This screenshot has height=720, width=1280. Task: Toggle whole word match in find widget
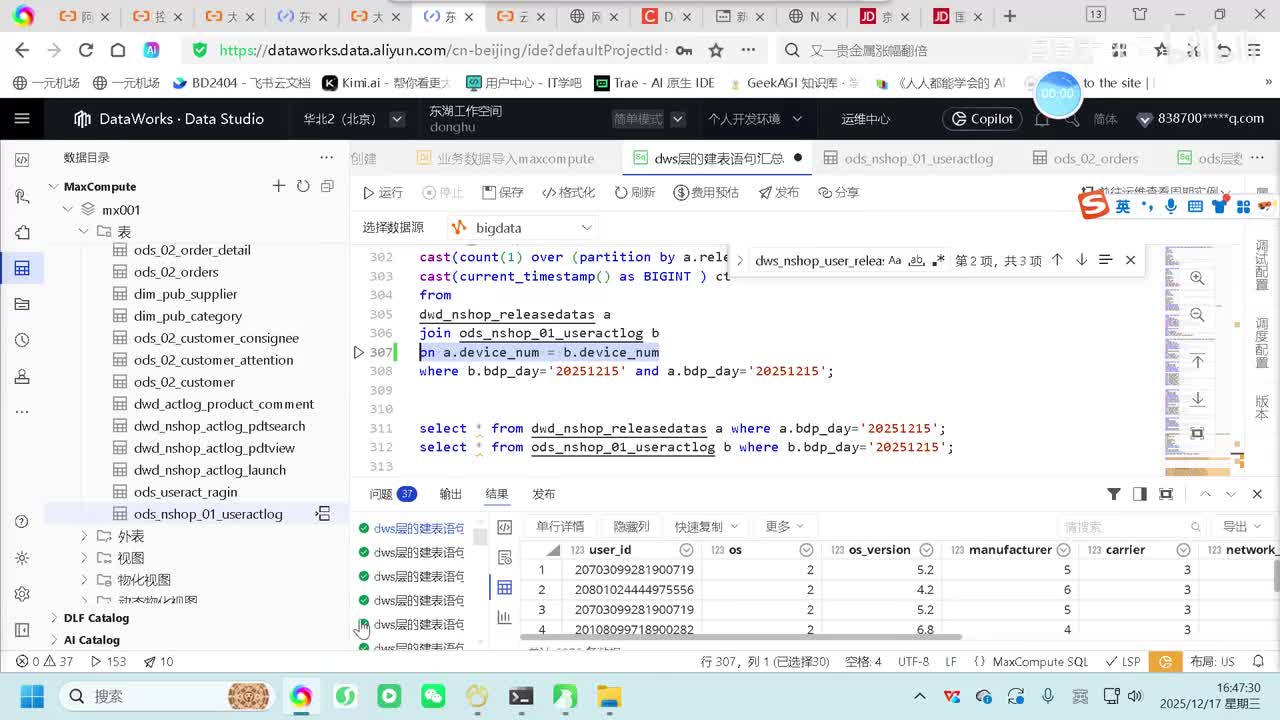(916, 260)
